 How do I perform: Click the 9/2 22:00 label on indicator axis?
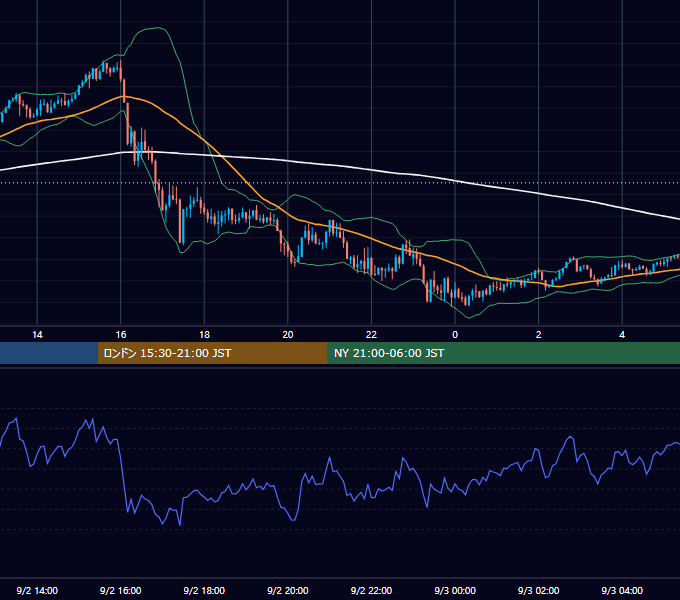(x=371, y=590)
